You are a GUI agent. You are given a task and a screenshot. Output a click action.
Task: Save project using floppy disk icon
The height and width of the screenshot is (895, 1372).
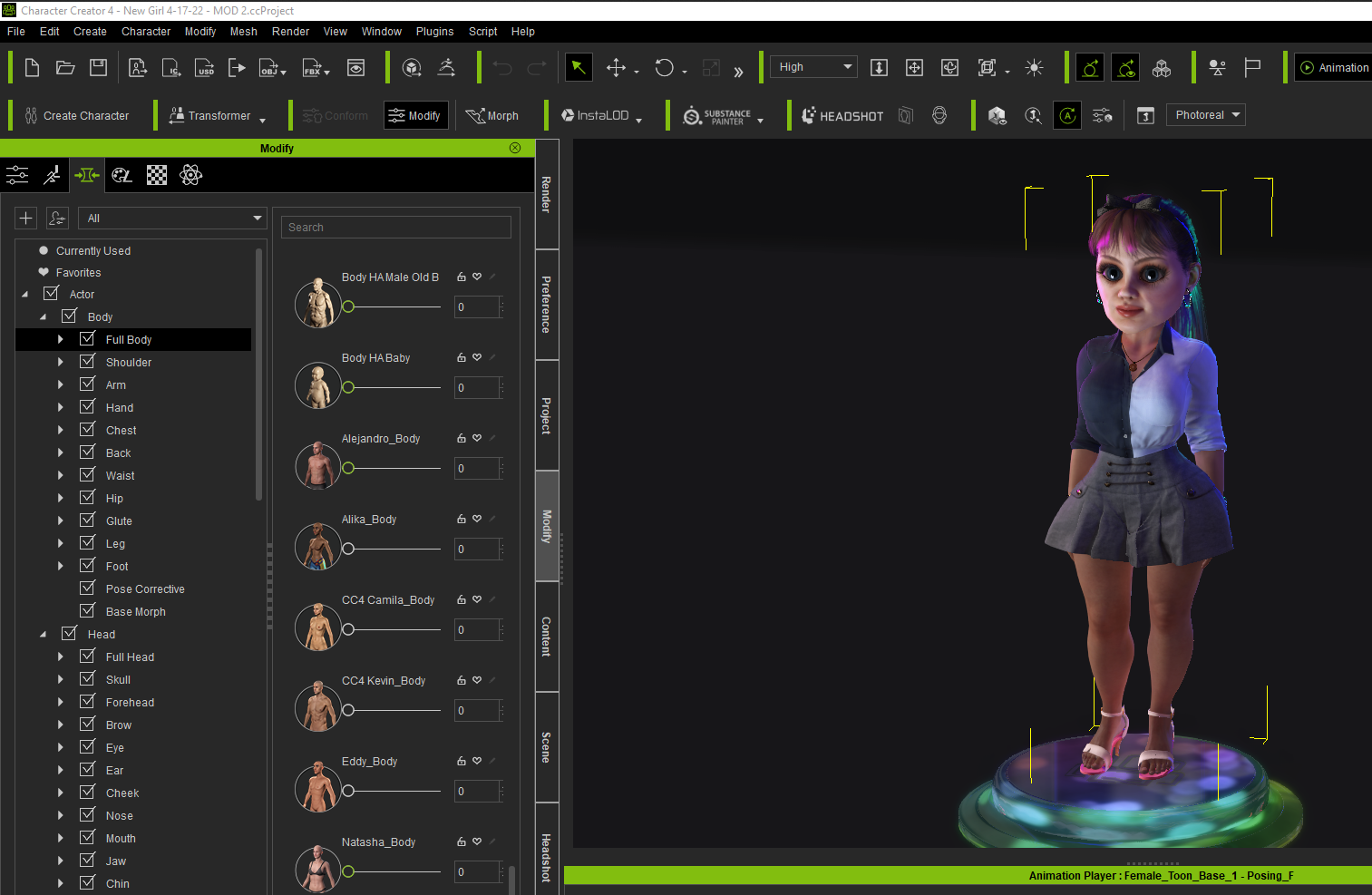click(98, 68)
